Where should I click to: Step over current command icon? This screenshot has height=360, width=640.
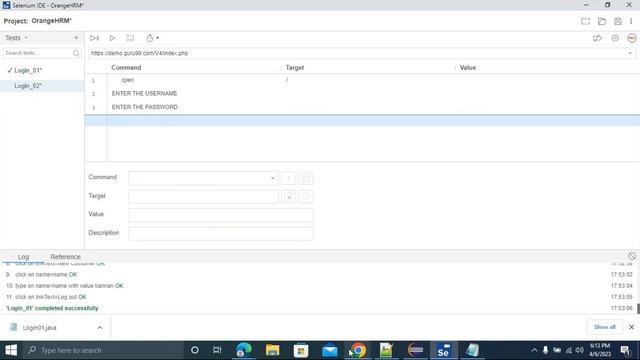(130, 38)
